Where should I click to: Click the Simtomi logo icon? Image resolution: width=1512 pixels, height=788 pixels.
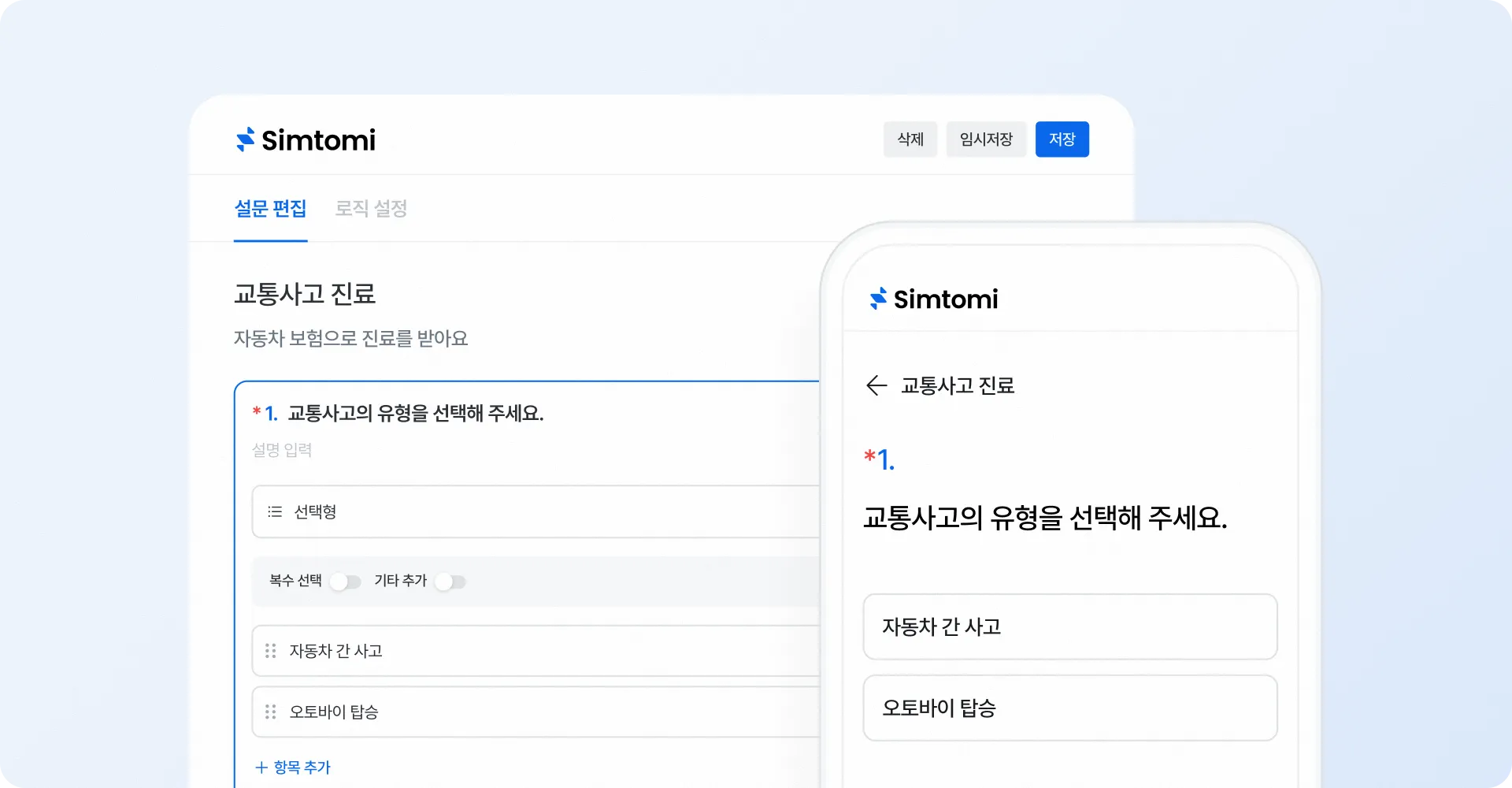point(244,139)
